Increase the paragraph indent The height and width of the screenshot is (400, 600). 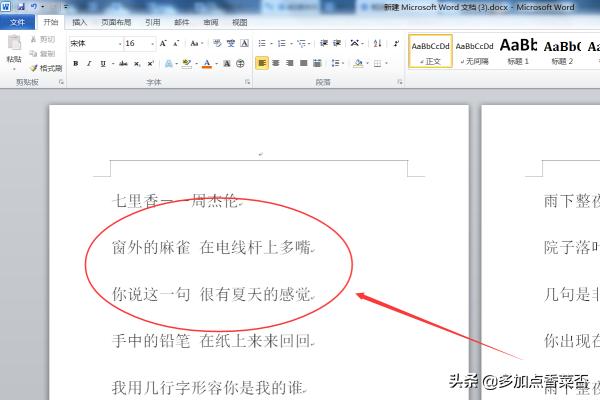[x=337, y=43]
